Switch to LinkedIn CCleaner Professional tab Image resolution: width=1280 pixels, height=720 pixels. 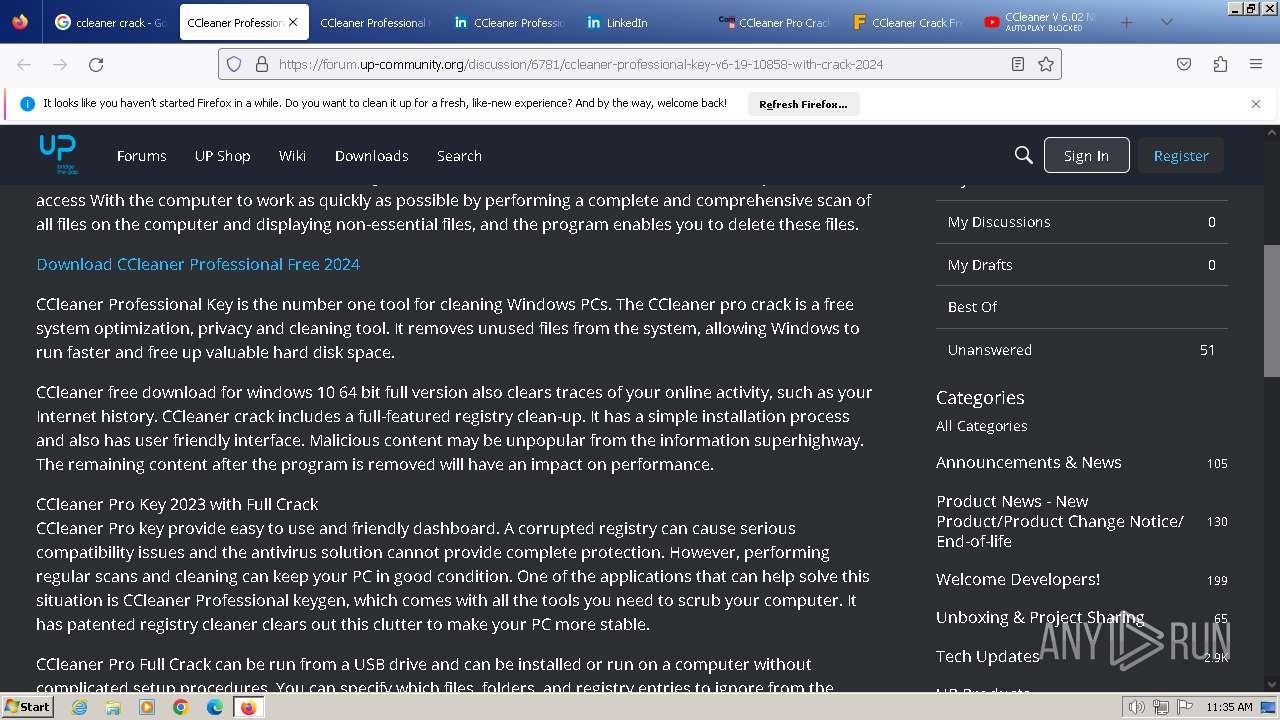509,22
